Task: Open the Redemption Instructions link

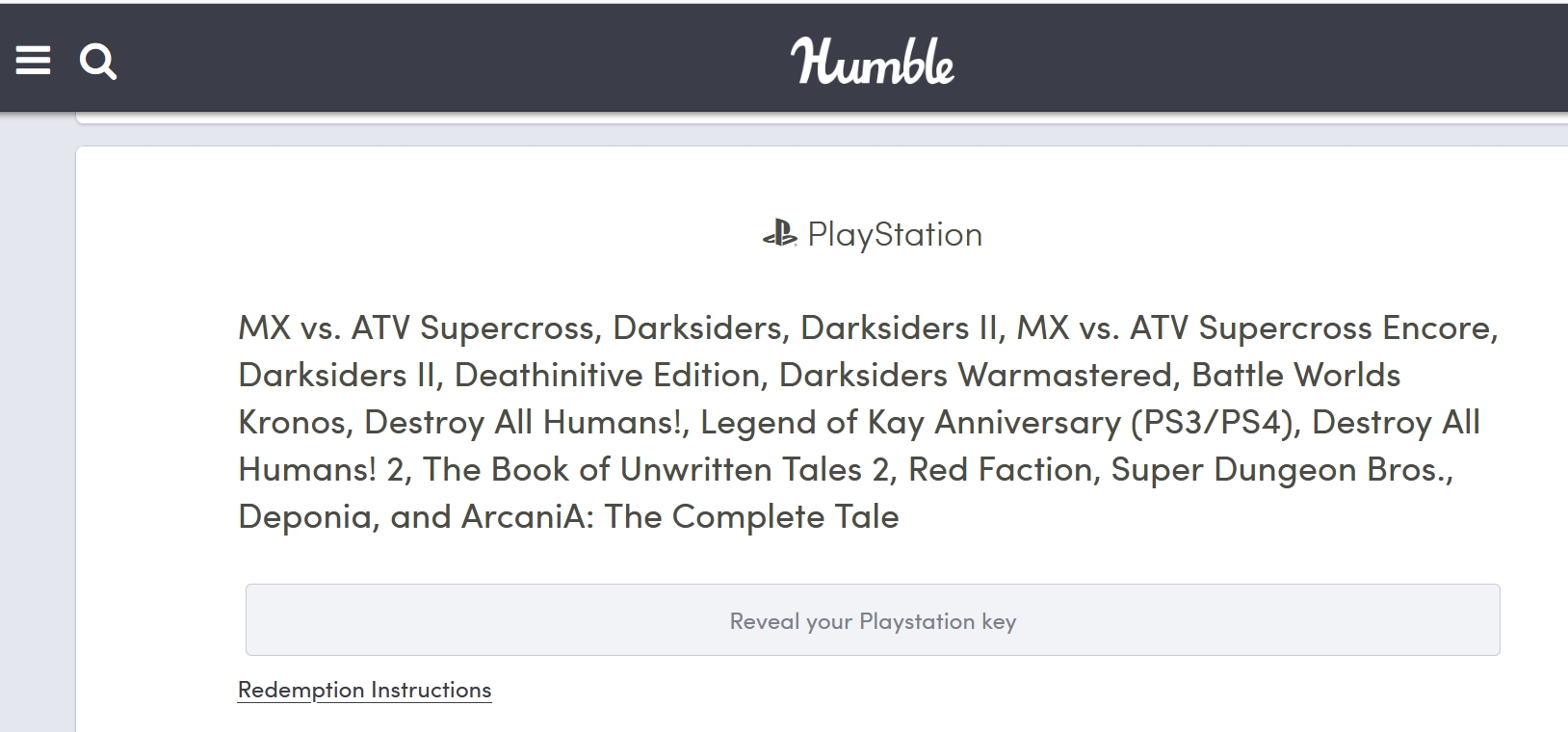Action: 364,690
